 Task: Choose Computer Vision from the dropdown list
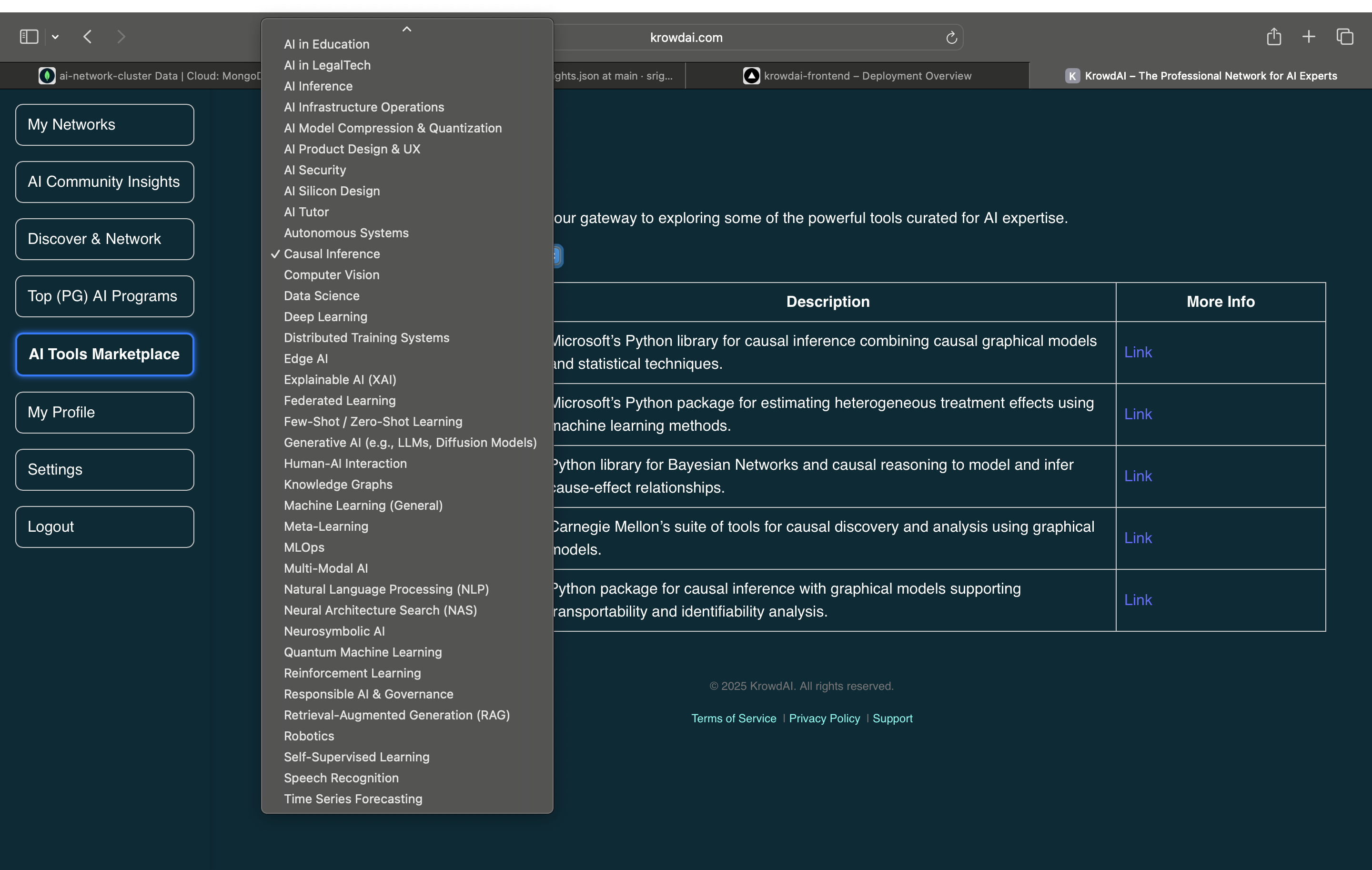click(331, 274)
